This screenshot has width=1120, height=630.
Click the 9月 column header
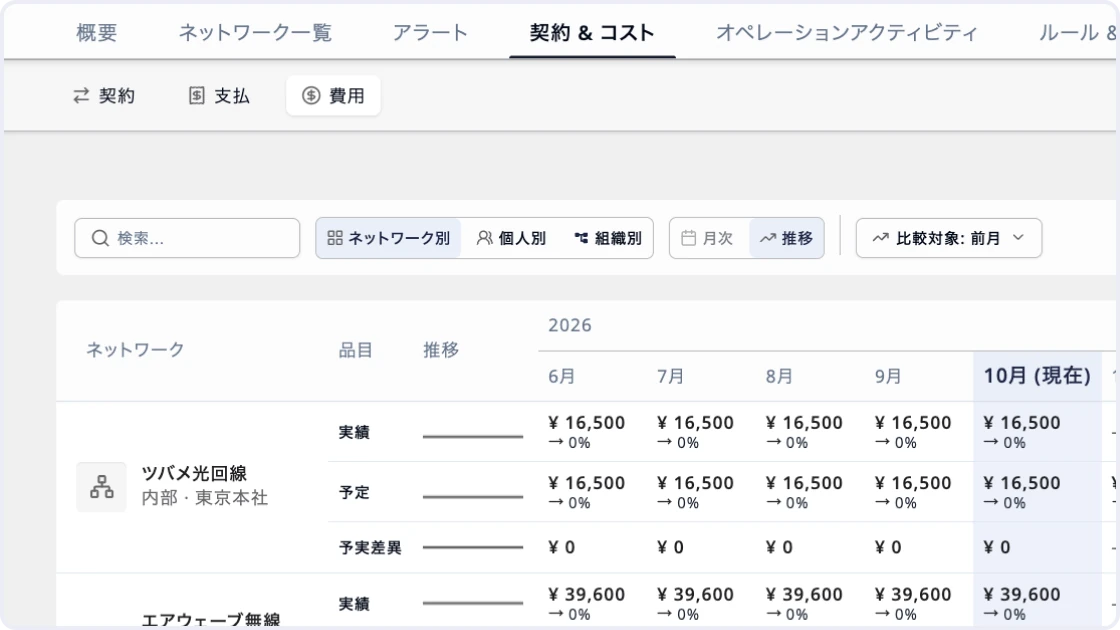[x=888, y=376]
